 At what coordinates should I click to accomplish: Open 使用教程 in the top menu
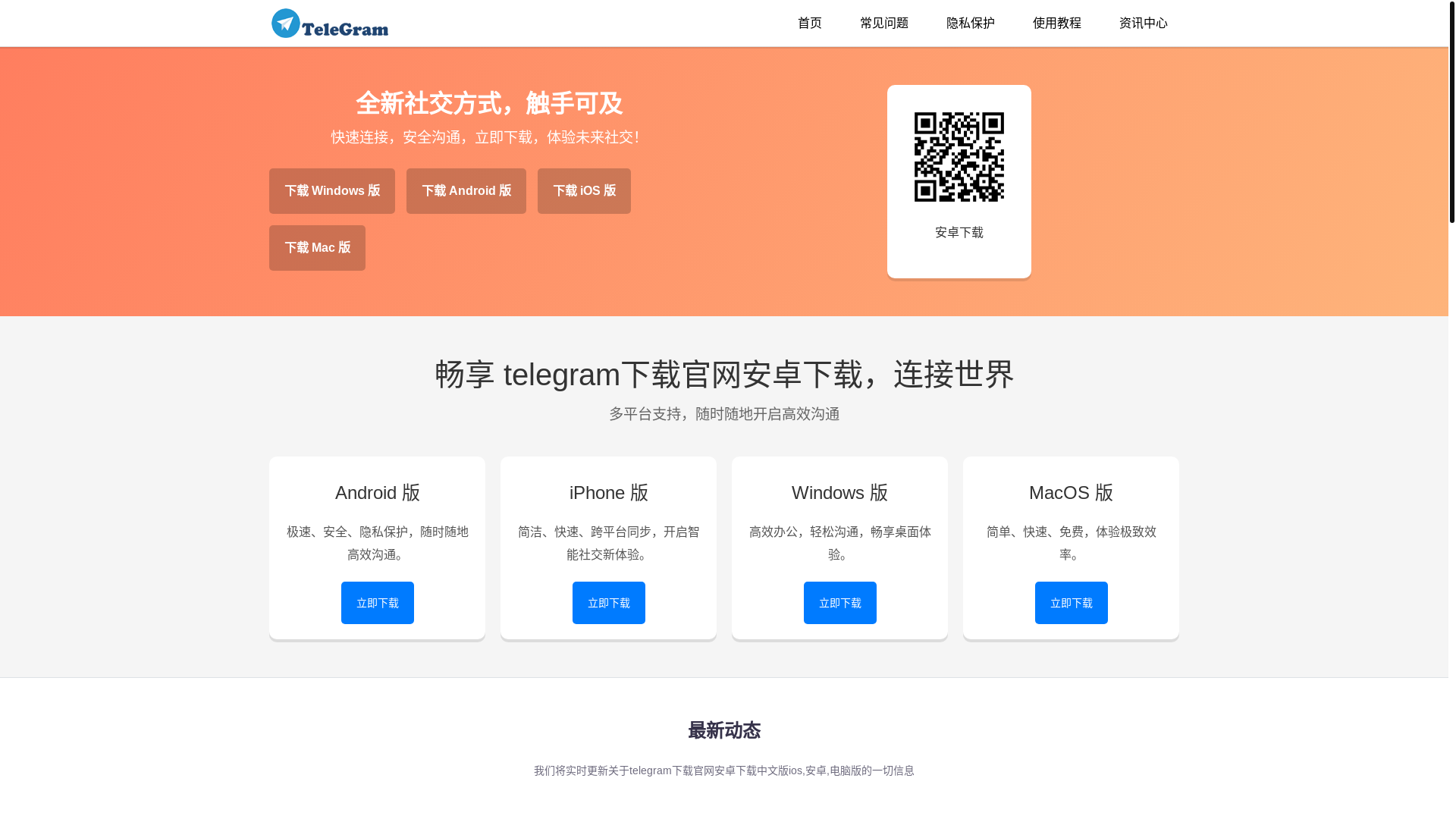click(1056, 24)
